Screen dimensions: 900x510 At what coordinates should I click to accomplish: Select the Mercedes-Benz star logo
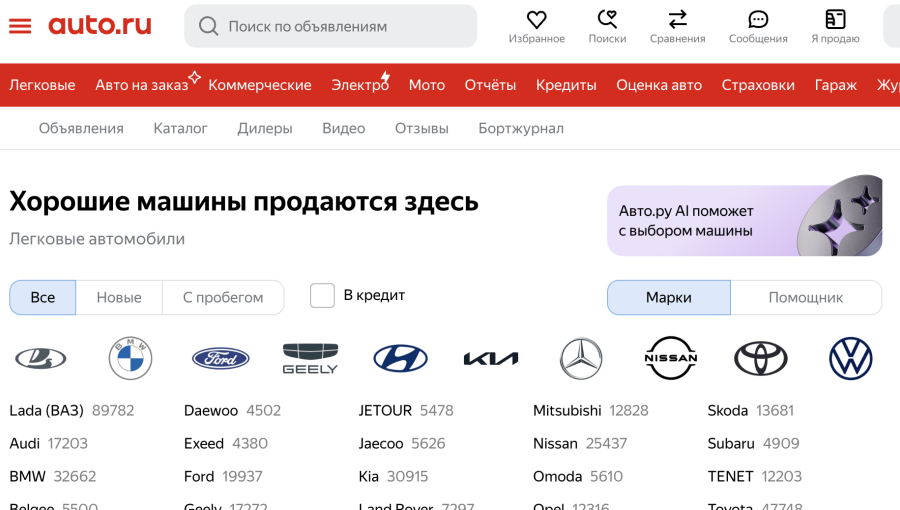pos(581,358)
